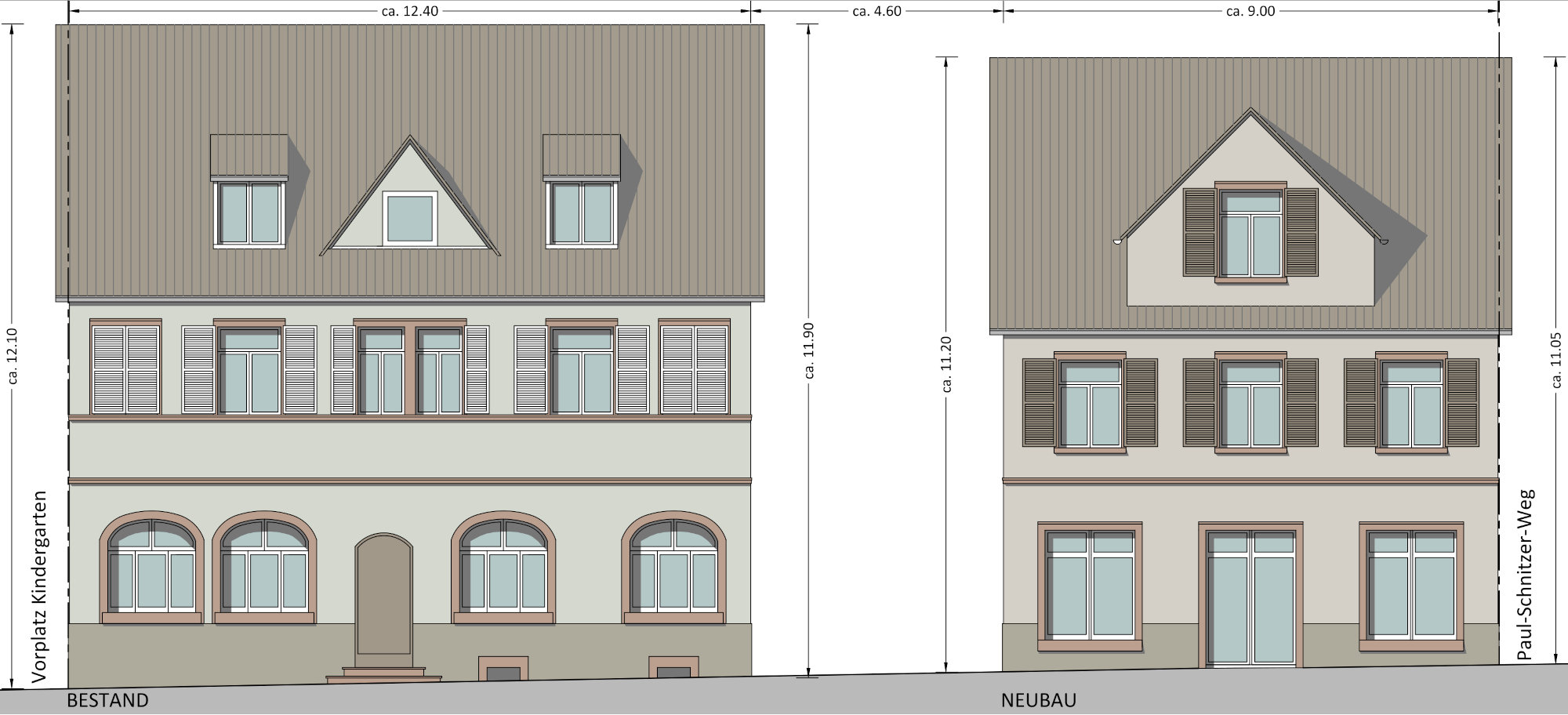This screenshot has width=1568, height=715.
Task: Click the BESTAND caption
Action: [x=107, y=700]
